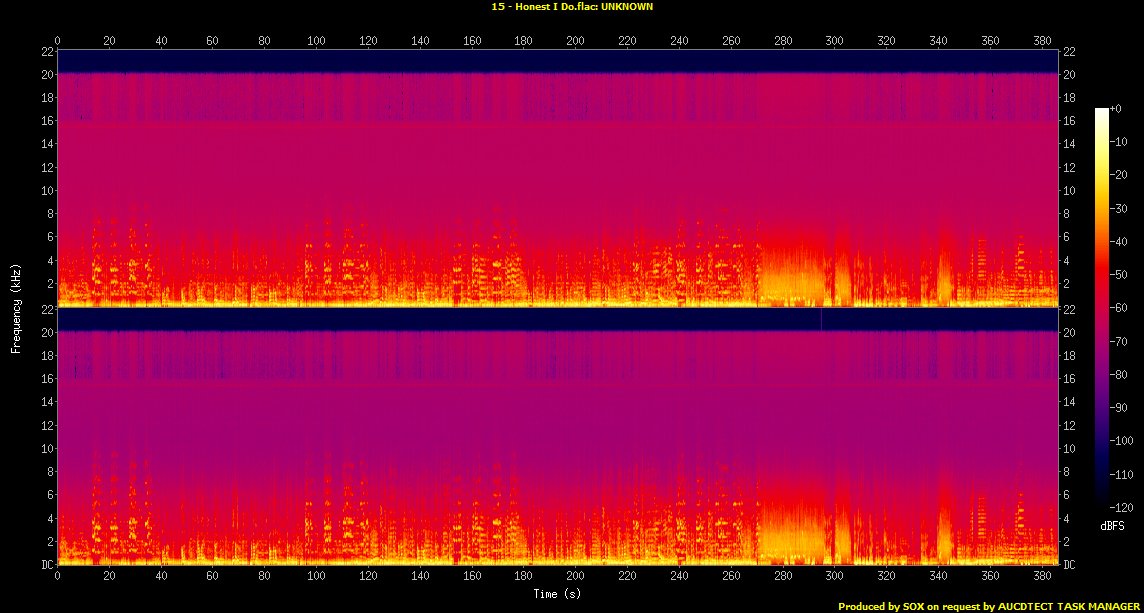
Task: Click the -60 label on the dBFS scale
Action: click(x=1123, y=308)
